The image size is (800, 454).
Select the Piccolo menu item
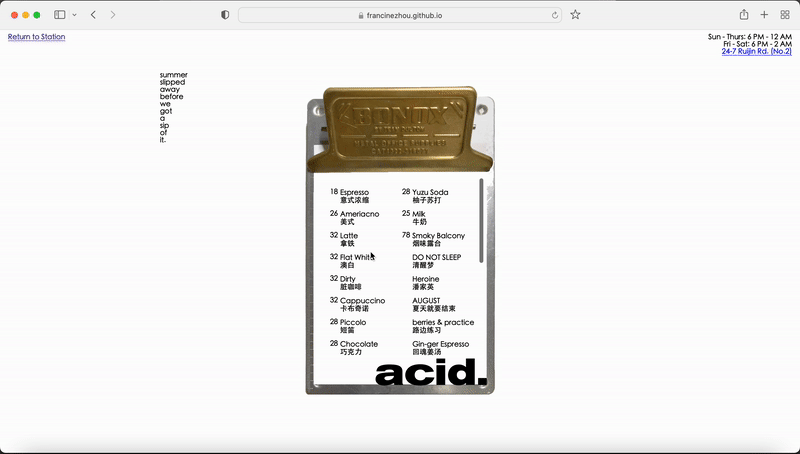pyautogui.click(x=355, y=326)
